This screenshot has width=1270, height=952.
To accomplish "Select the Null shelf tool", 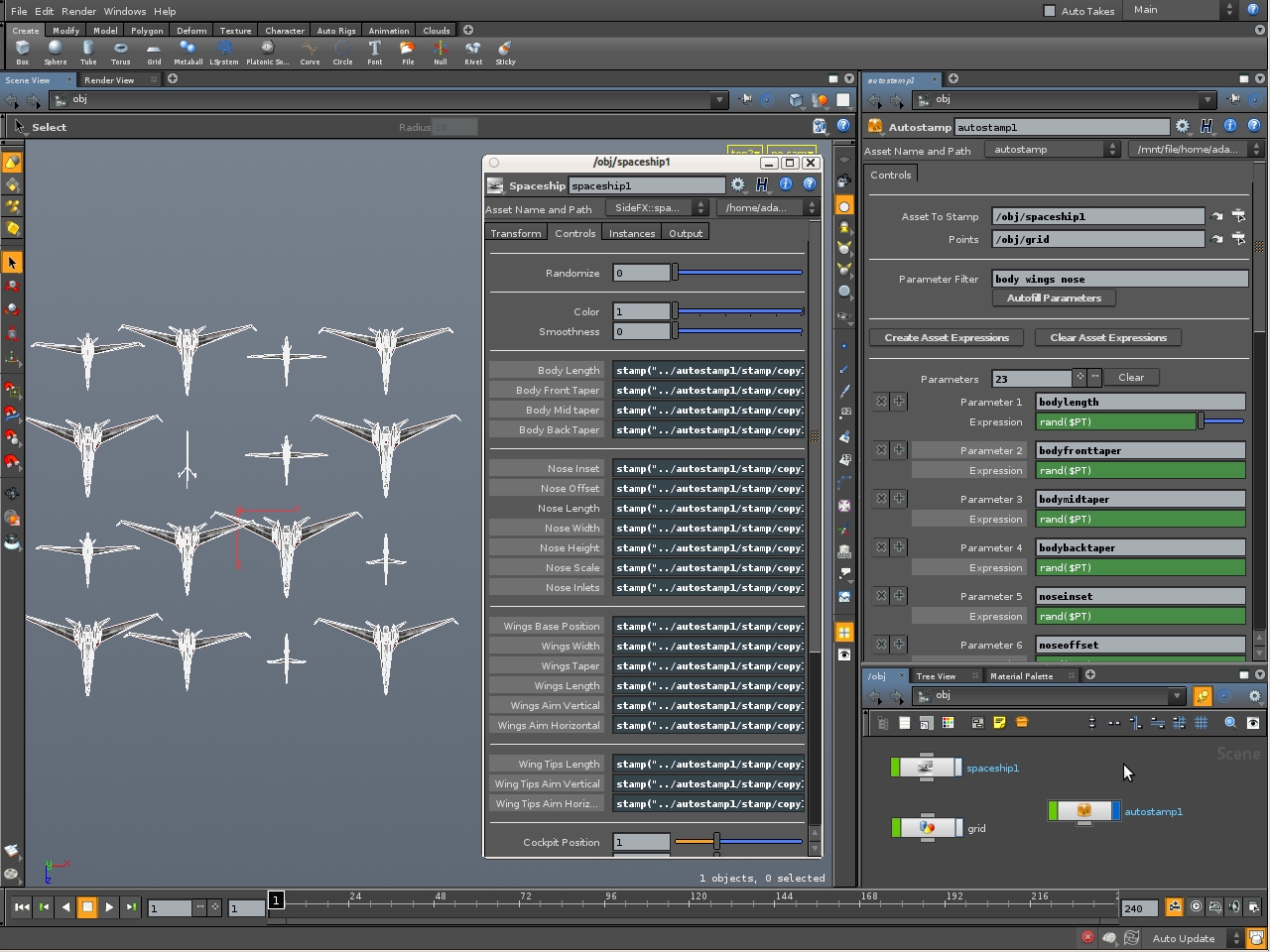I will click(441, 53).
